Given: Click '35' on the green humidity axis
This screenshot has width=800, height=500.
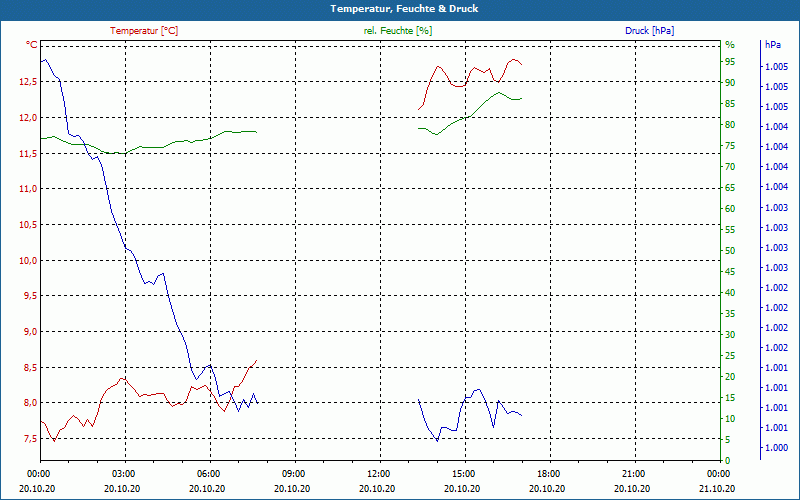Looking at the screenshot, I should 730,314.
